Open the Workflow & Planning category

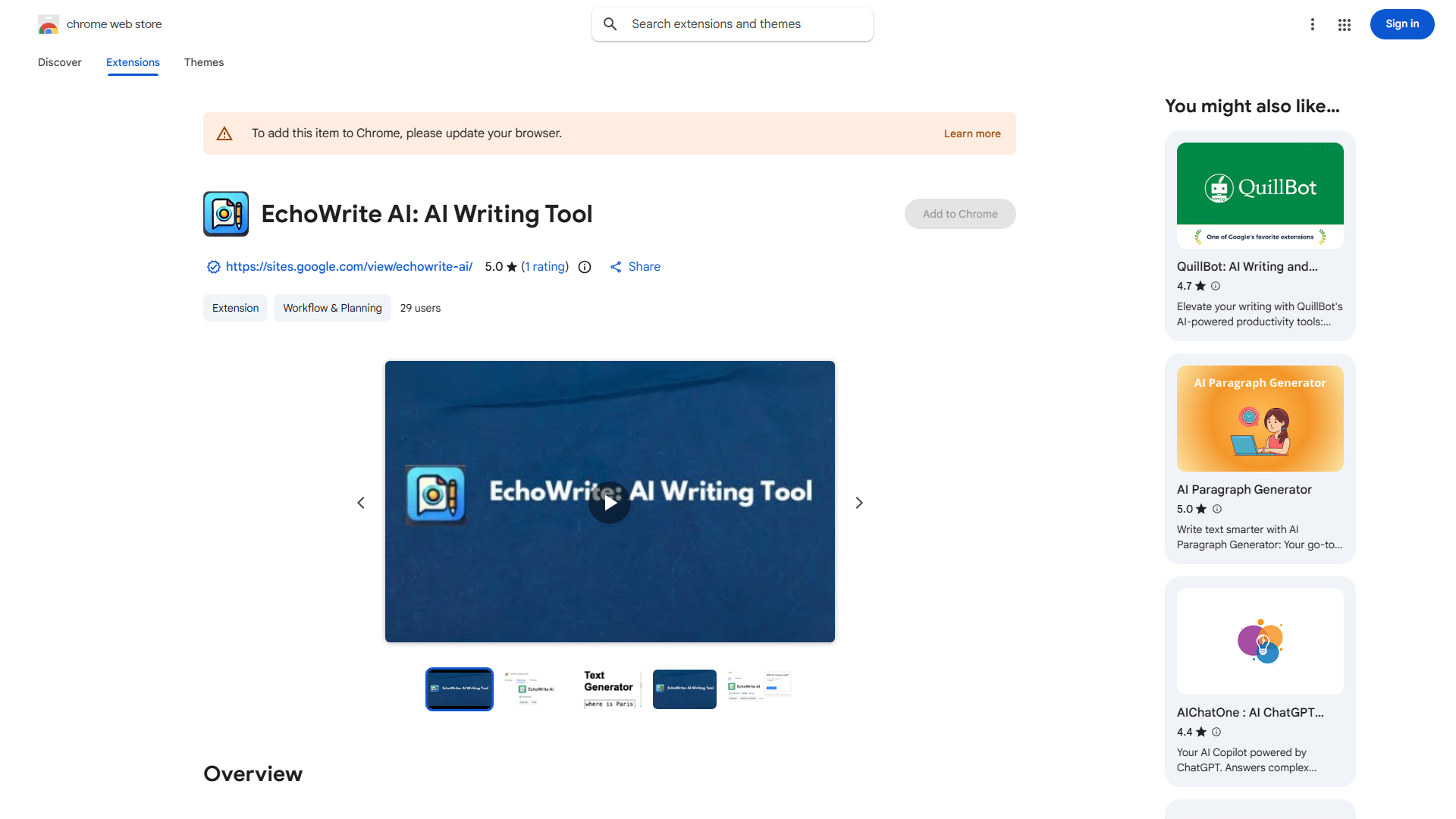[x=332, y=308]
